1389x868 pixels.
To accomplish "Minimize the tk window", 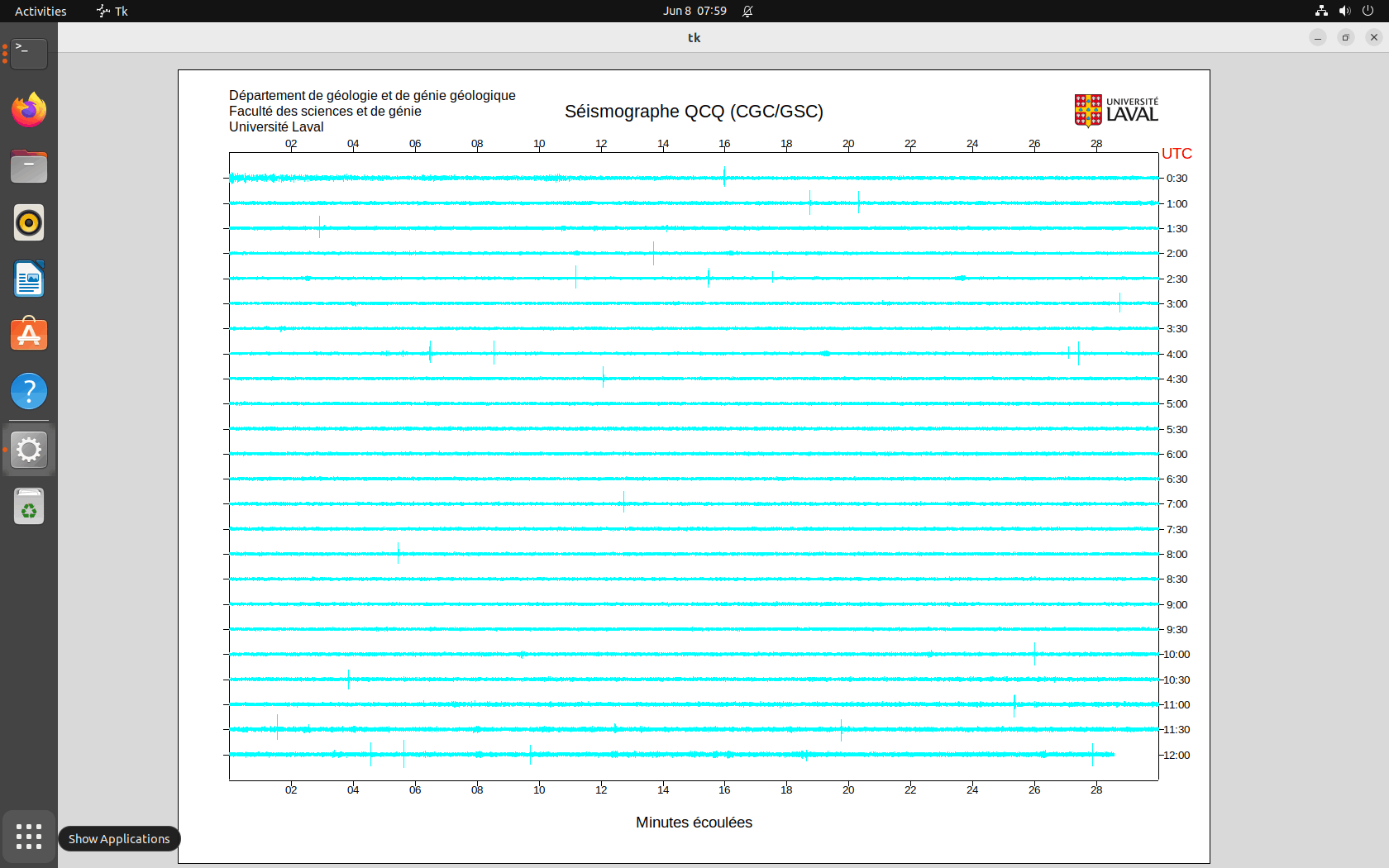I will coord(1318,37).
